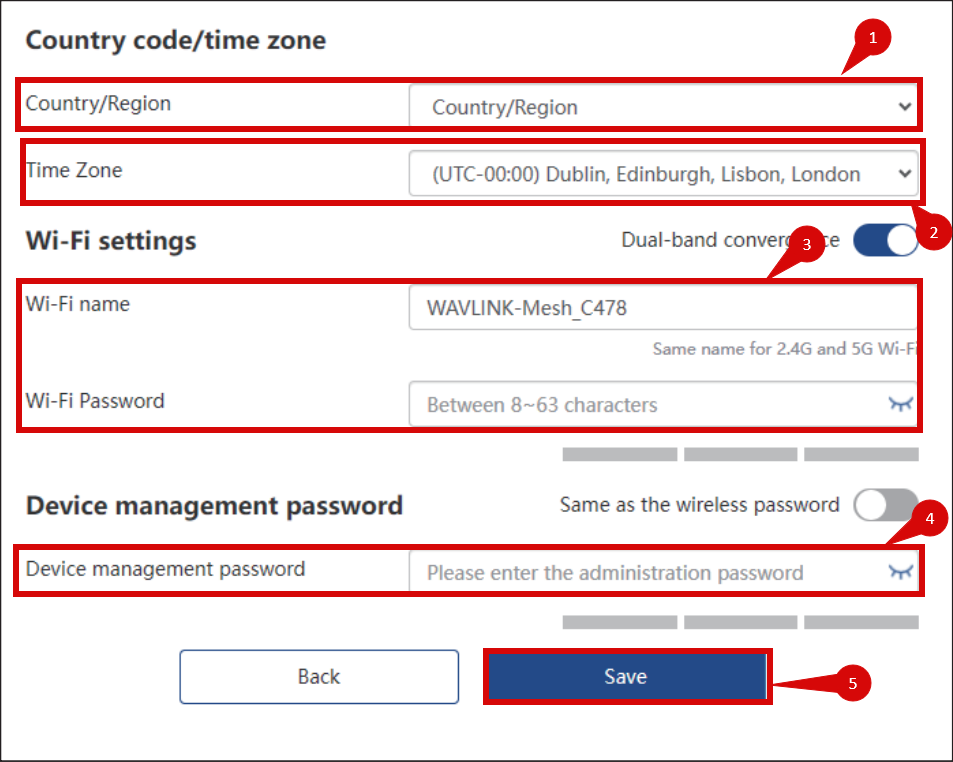Save the Wi-Fi configuration
The width and height of the screenshot is (953, 762).
pyautogui.click(x=626, y=677)
